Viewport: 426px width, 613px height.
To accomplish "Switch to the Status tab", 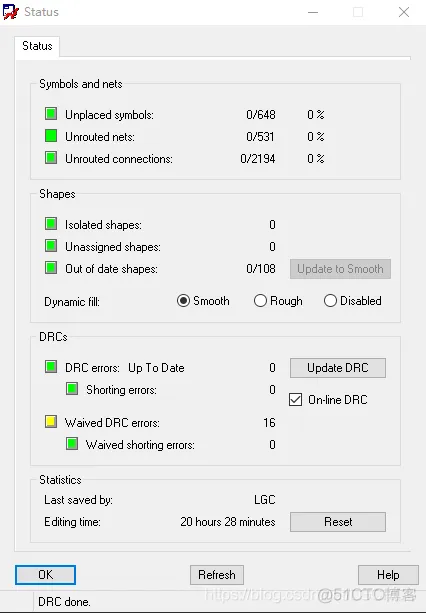I will coord(37,46).
